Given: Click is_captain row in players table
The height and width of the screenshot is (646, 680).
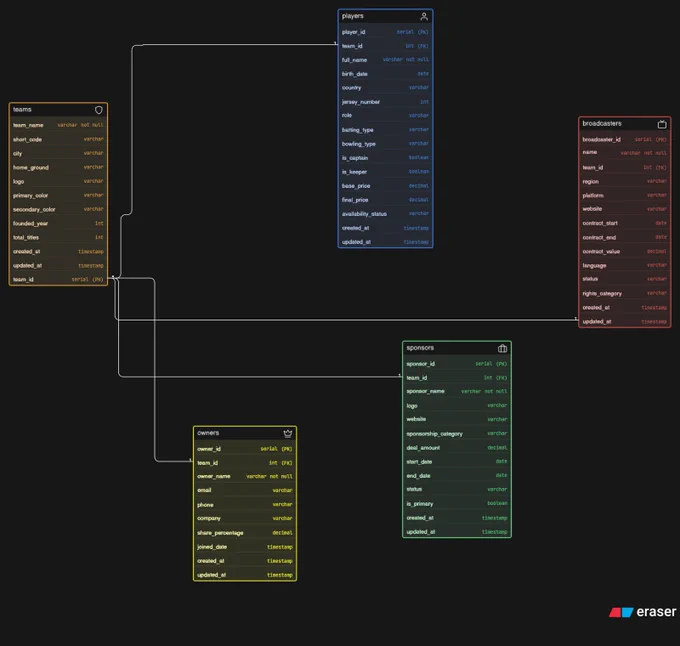Looking at the screenshot, I should click(385, 158).
